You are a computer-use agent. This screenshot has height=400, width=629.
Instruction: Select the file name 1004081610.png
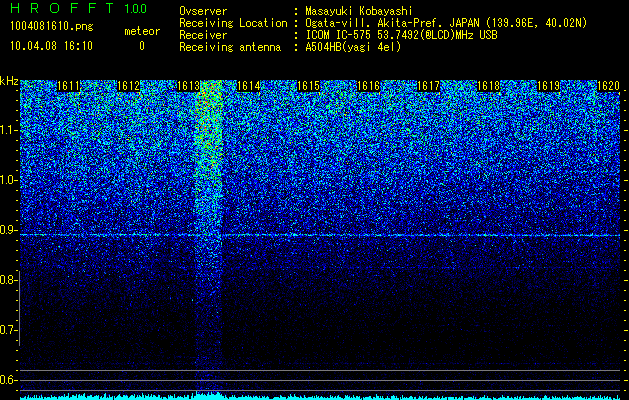pyautogui.click(x=52, y=26)
